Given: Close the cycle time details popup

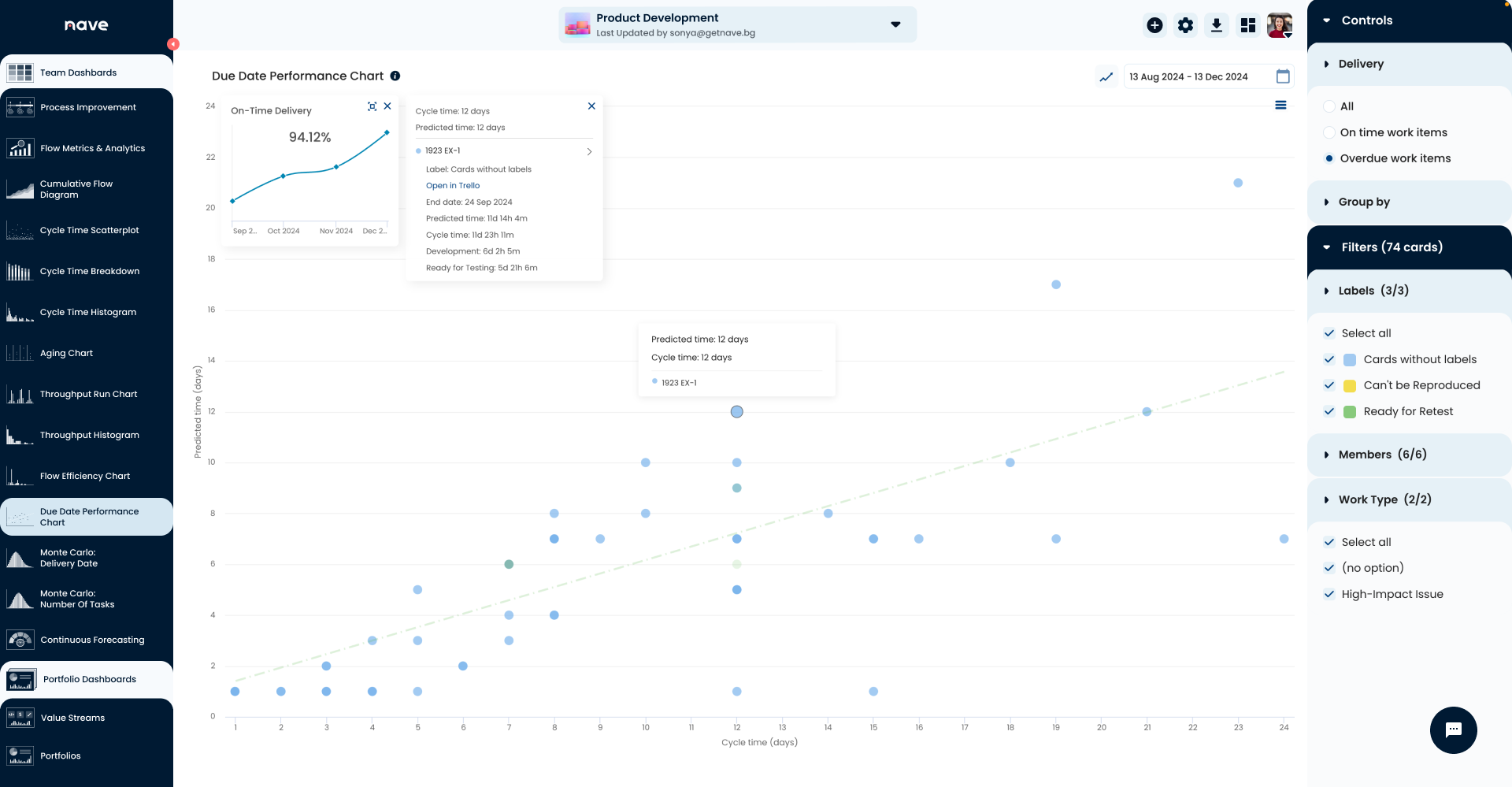Looking at the screenshot, I should 591,106.
